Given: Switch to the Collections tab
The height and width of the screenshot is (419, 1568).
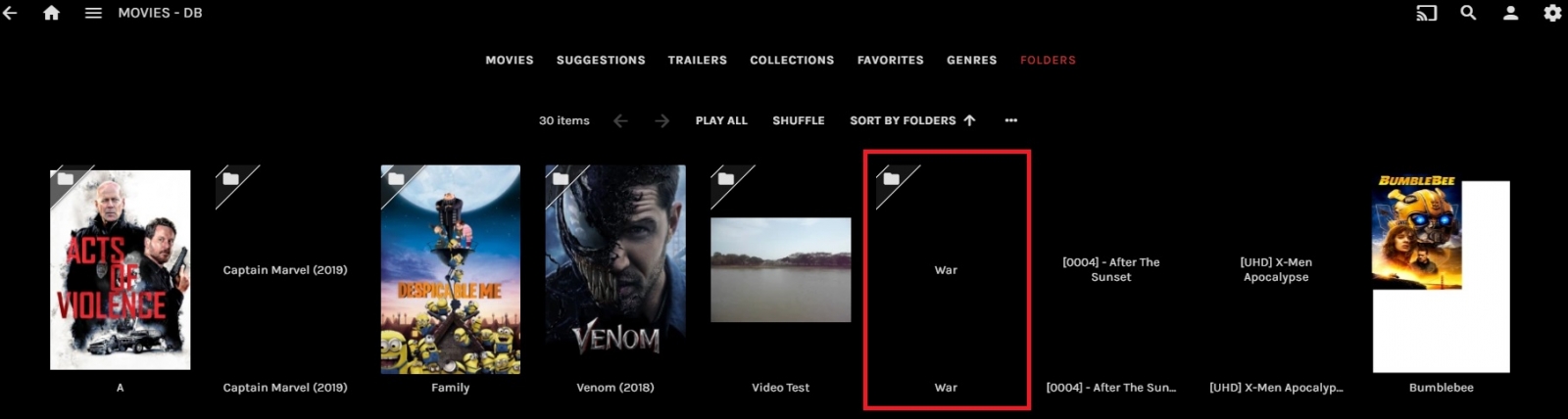Looking at the screenshot, I should coord(792,60).
